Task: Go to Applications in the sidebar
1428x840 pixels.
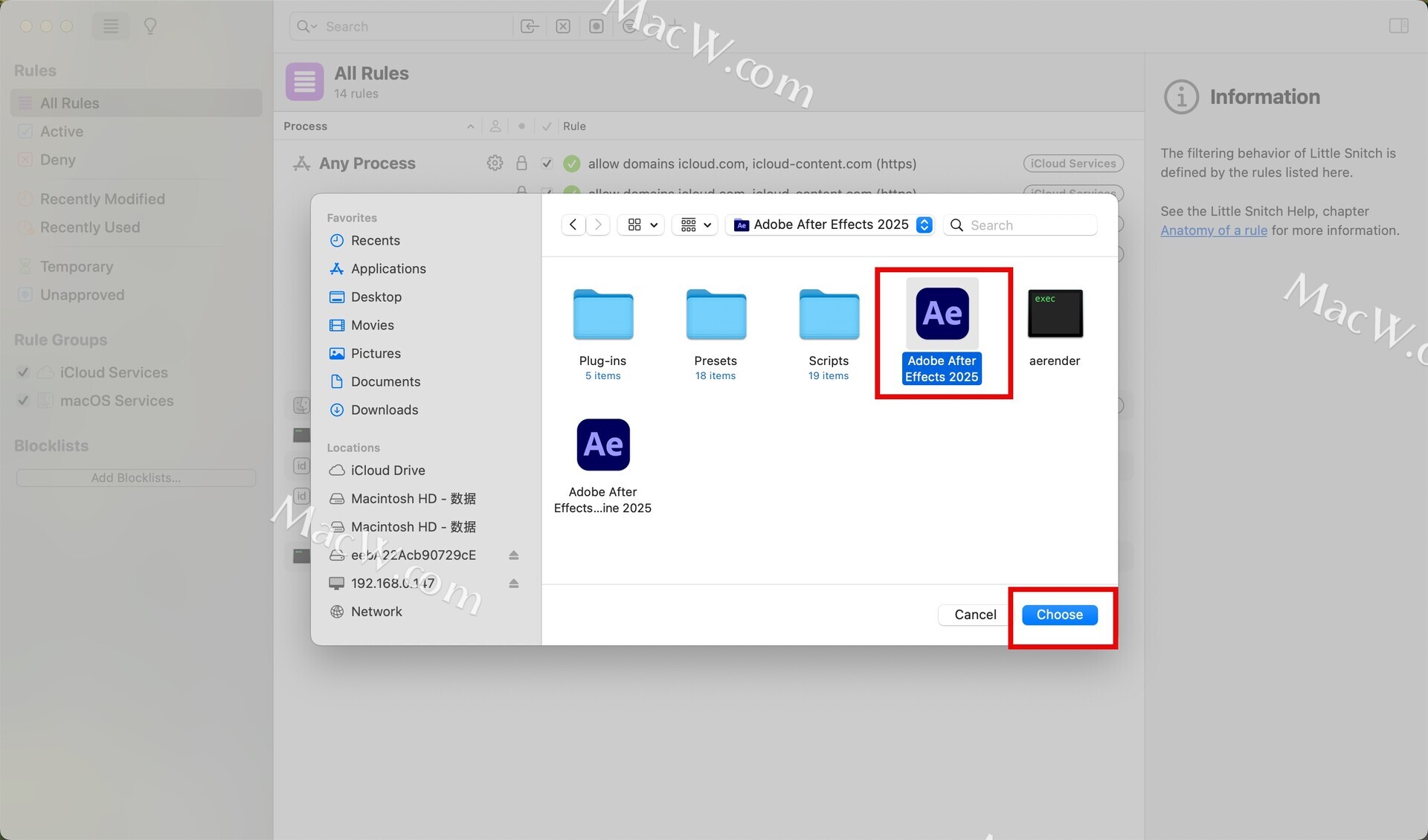Action: pos(387,268)
